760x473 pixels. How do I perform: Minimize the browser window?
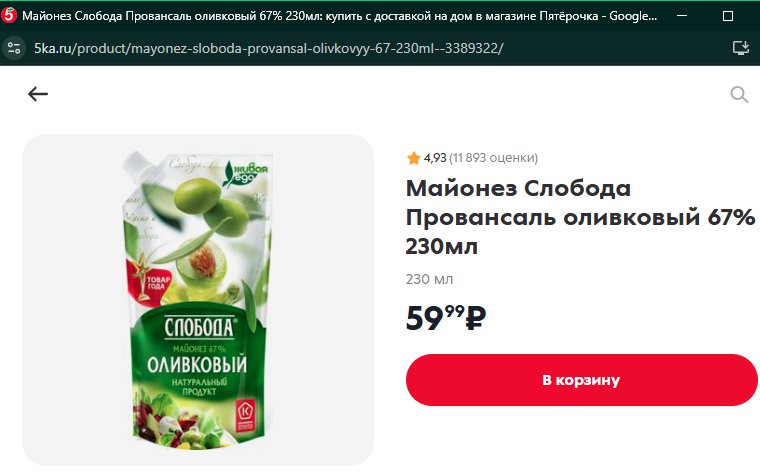pos(682,16)
